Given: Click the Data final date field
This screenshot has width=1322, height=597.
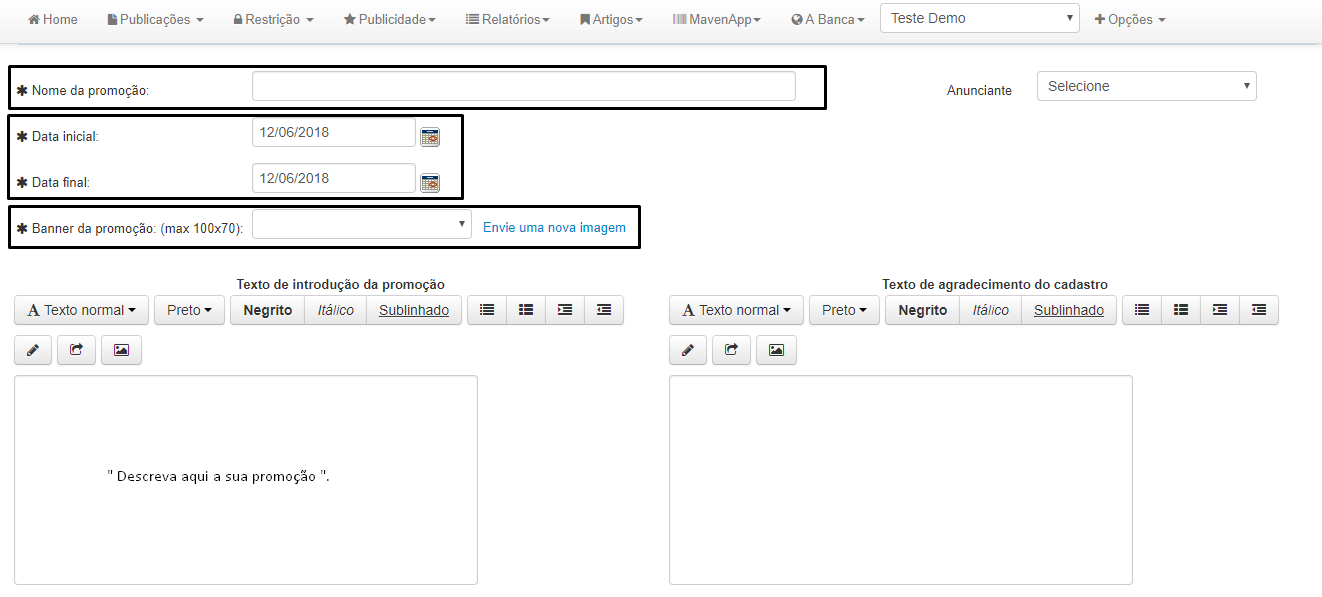Looking at the screenshot, I should point(334,178).
